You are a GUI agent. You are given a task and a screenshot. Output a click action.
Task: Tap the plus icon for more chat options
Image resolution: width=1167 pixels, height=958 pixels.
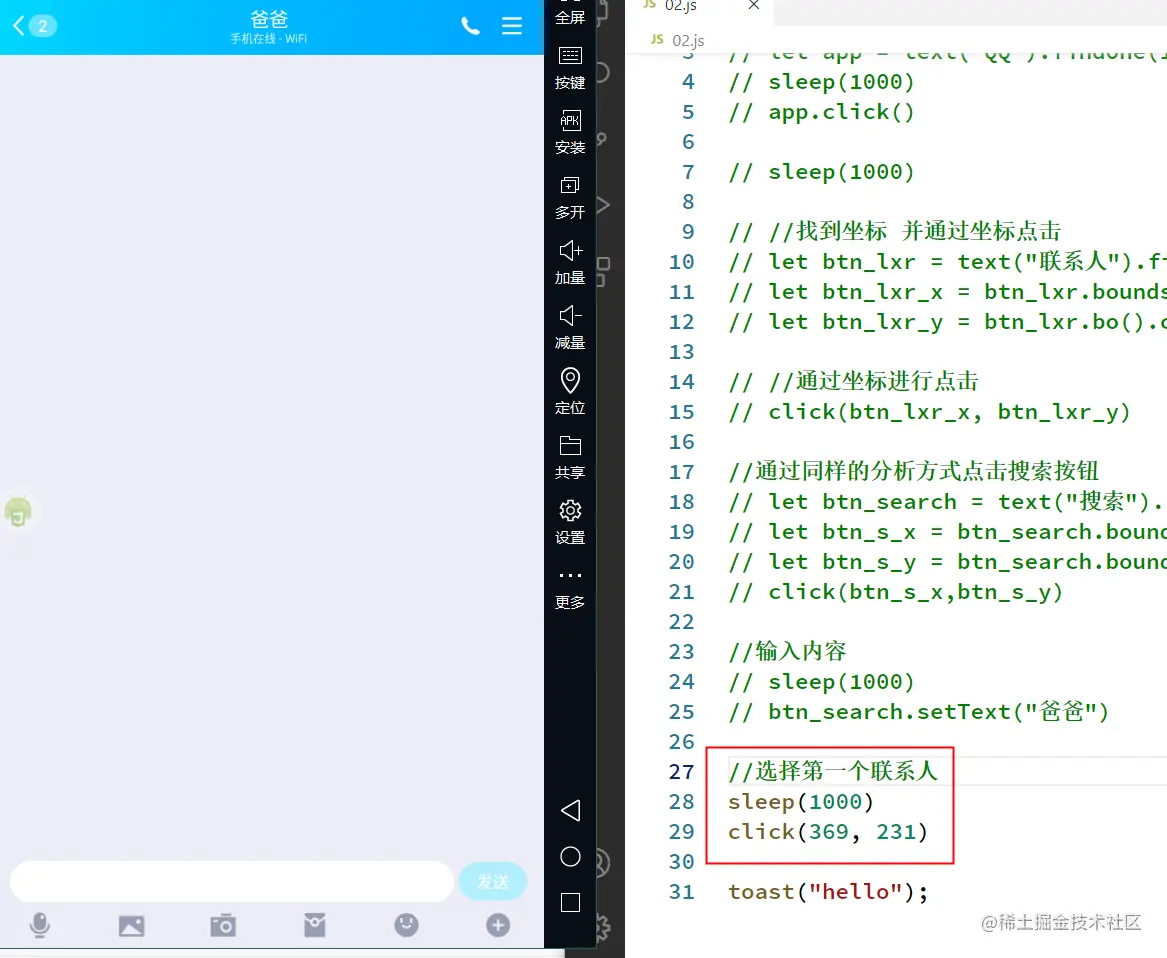(498, 925)
